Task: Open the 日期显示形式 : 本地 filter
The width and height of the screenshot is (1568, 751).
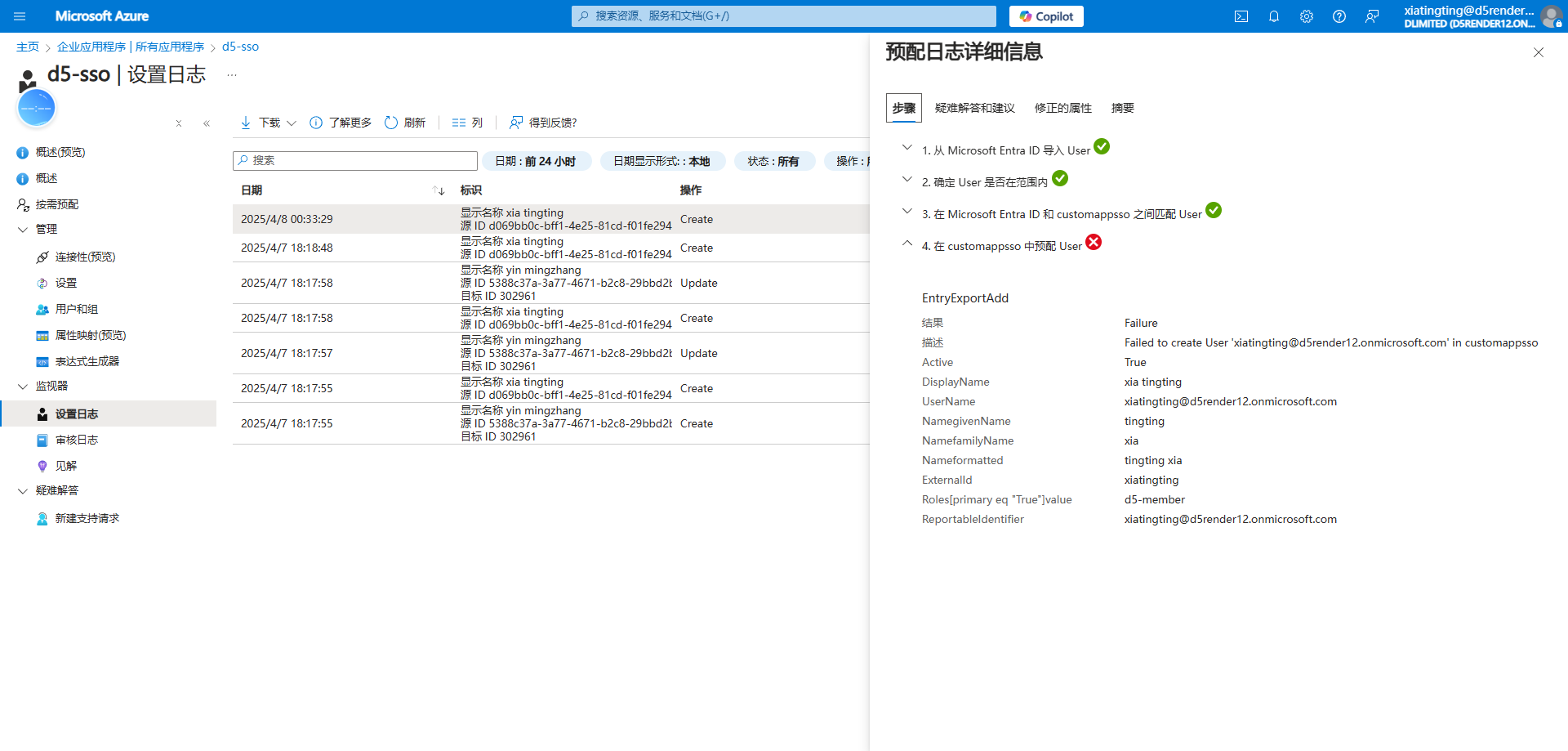Action: click(662, 161)
